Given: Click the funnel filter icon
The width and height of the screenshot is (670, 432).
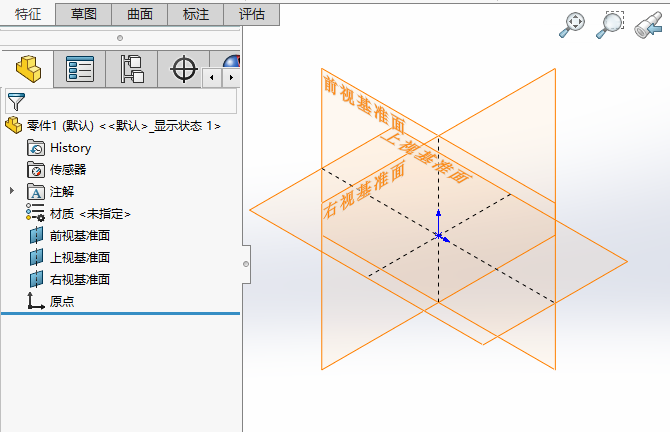Looking at the screenshot, I should click(16, 102).
